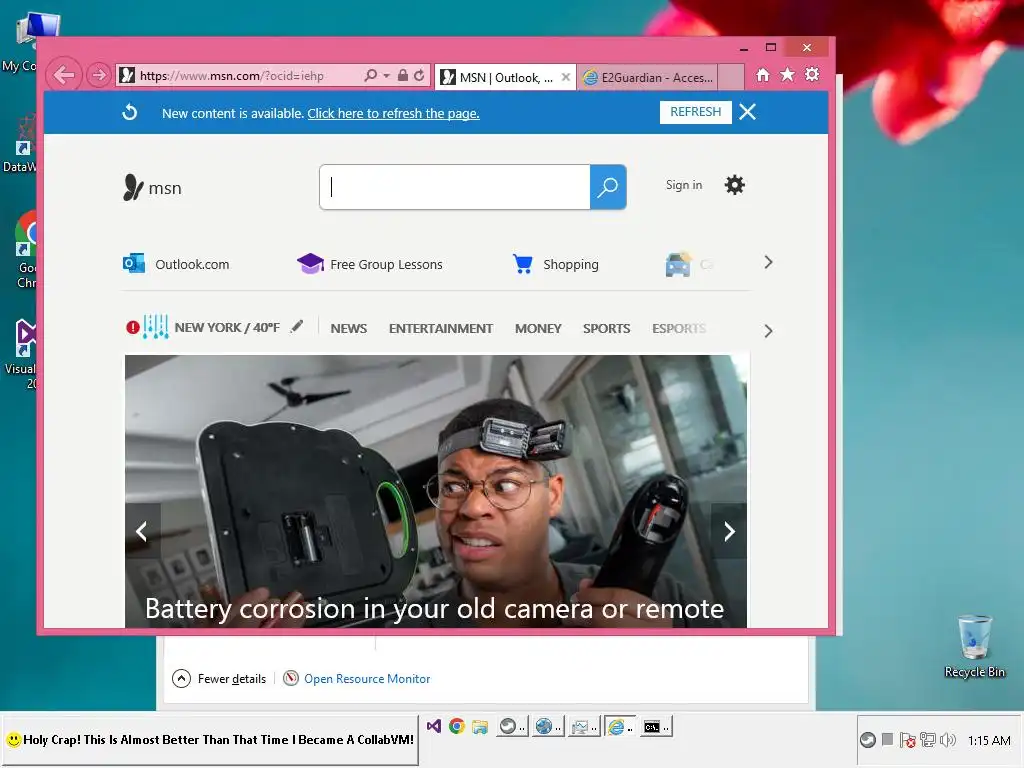The height and width of the screenshot is (768, 1024).
Task: Switch to Task Manager on taskbar
Action: tap(583, 726)
